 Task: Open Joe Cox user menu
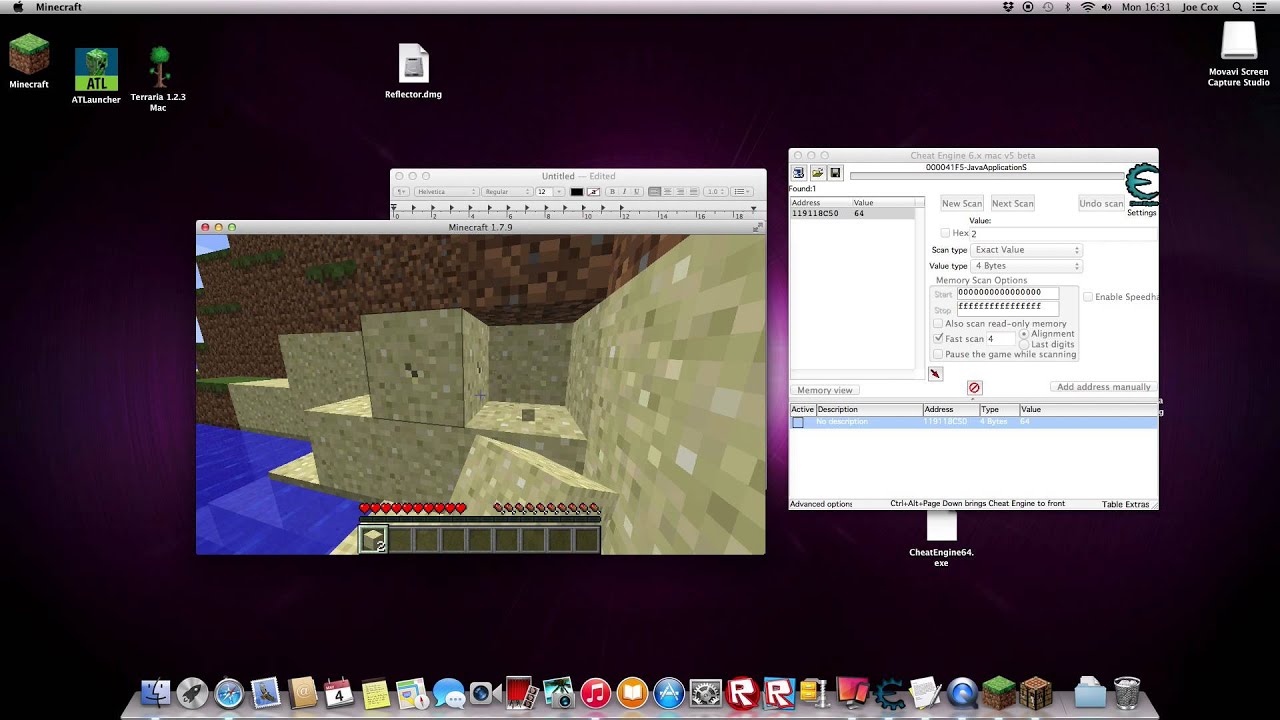[x=1200, y=7]
